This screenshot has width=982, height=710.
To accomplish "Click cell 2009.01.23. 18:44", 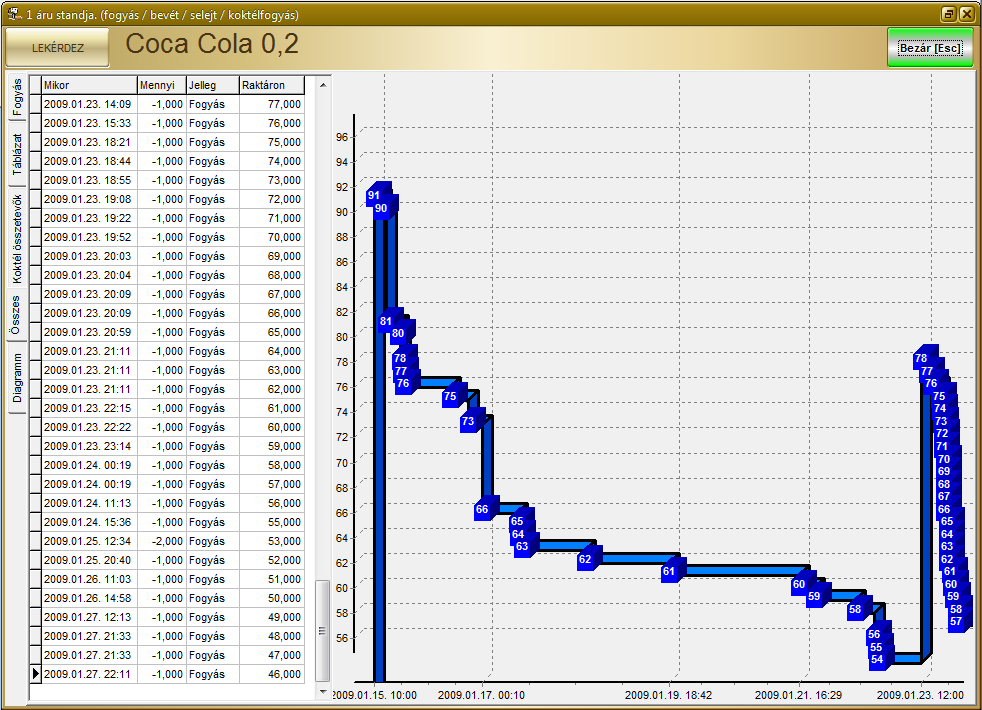I will tap(89, 162).
